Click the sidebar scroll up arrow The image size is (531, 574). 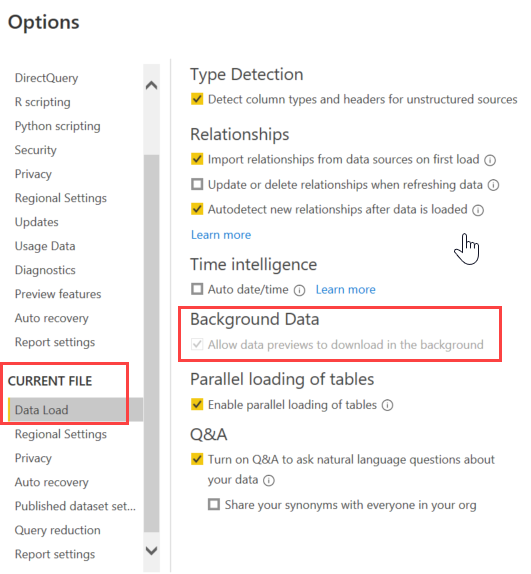click(151, 86)
